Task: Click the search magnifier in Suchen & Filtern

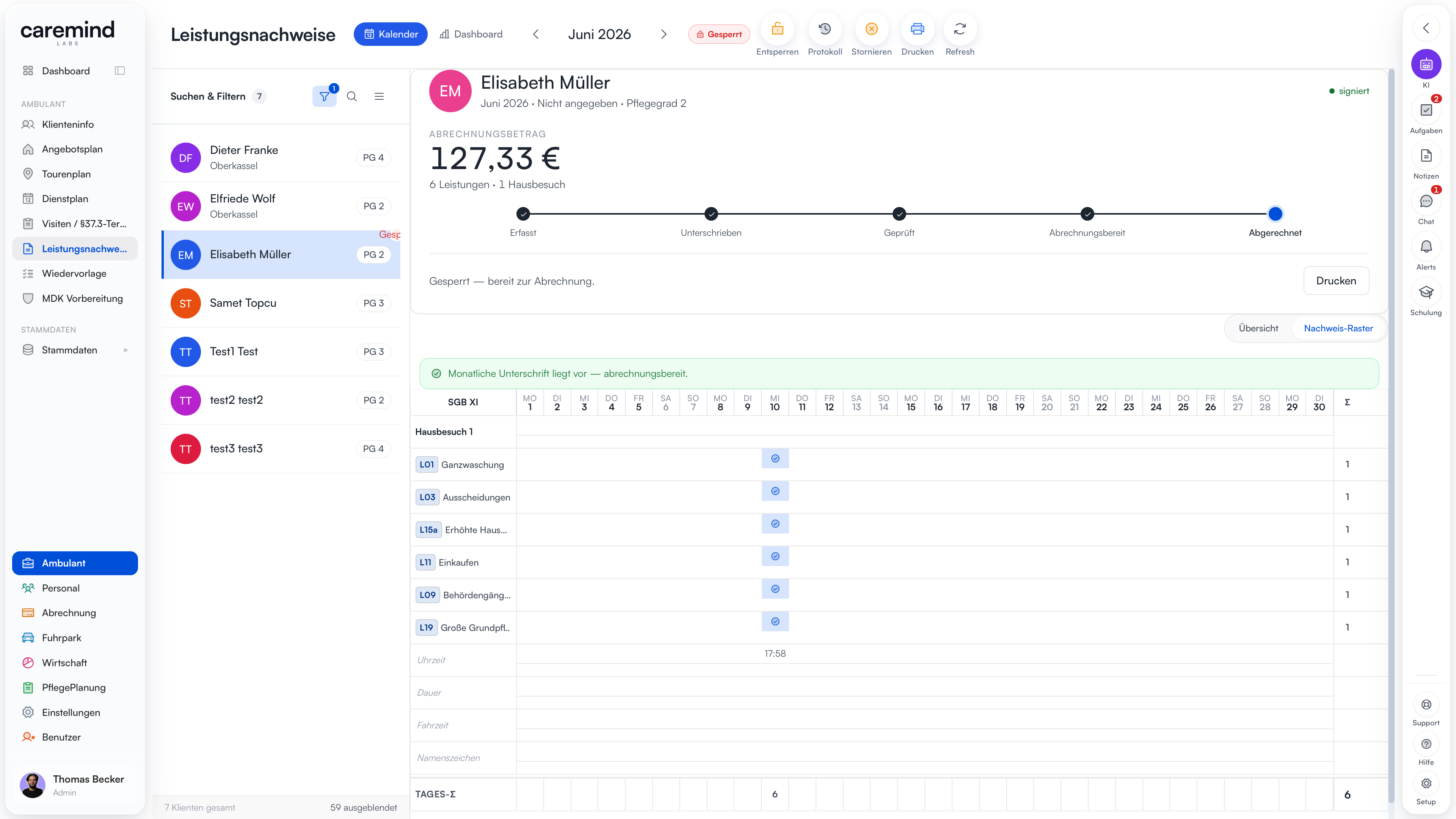Action: point(351,97)
